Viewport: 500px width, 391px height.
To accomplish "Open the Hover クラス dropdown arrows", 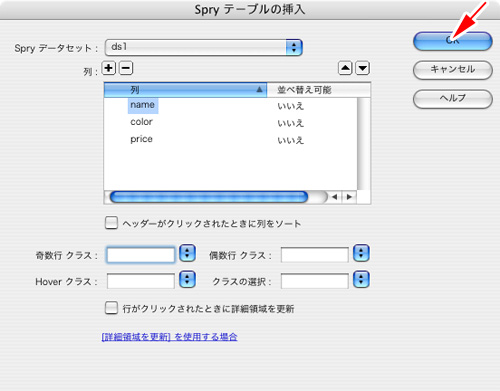I will 187,280.
